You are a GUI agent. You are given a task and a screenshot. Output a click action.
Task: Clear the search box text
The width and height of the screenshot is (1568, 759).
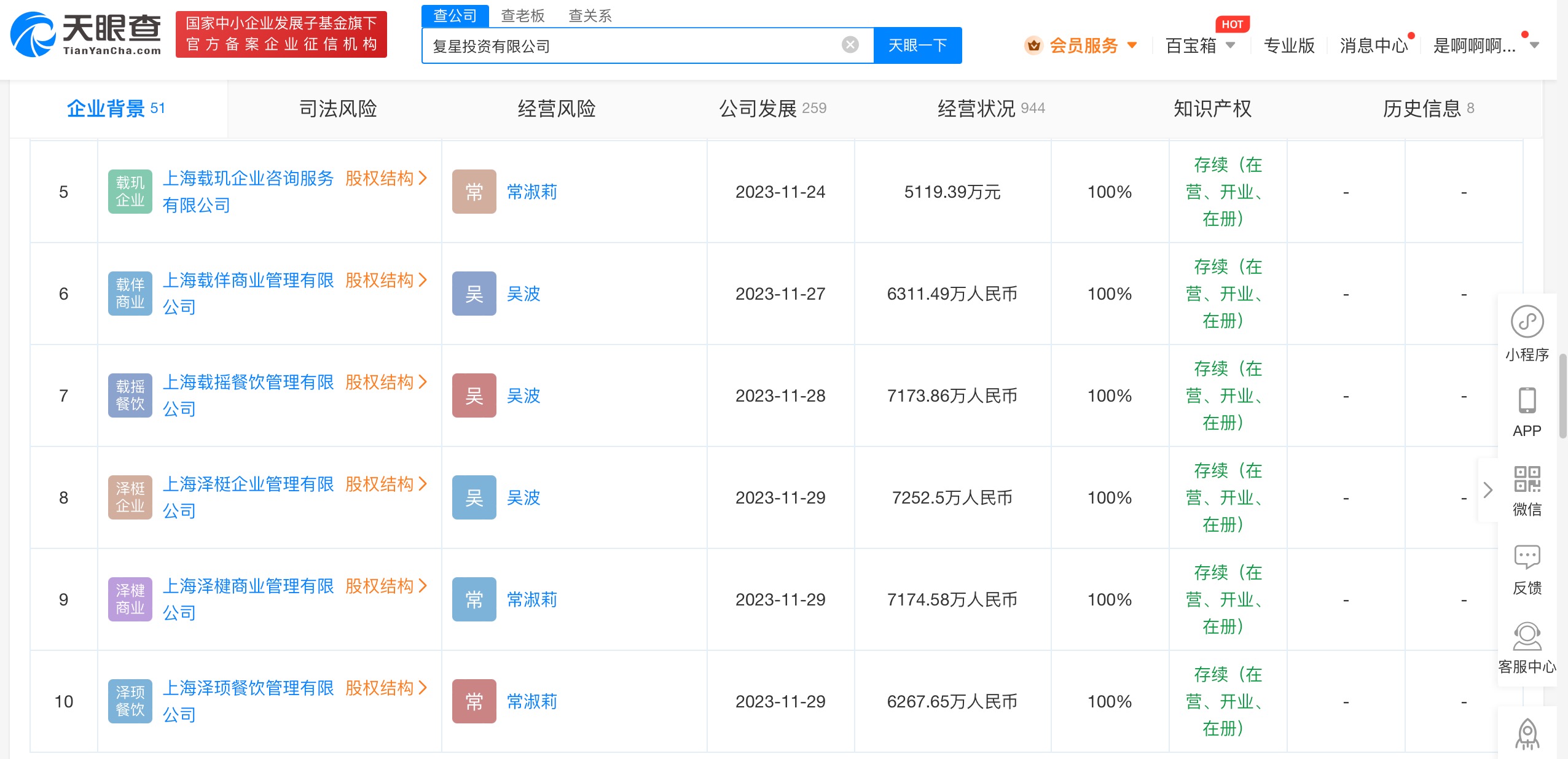[850, 45]
